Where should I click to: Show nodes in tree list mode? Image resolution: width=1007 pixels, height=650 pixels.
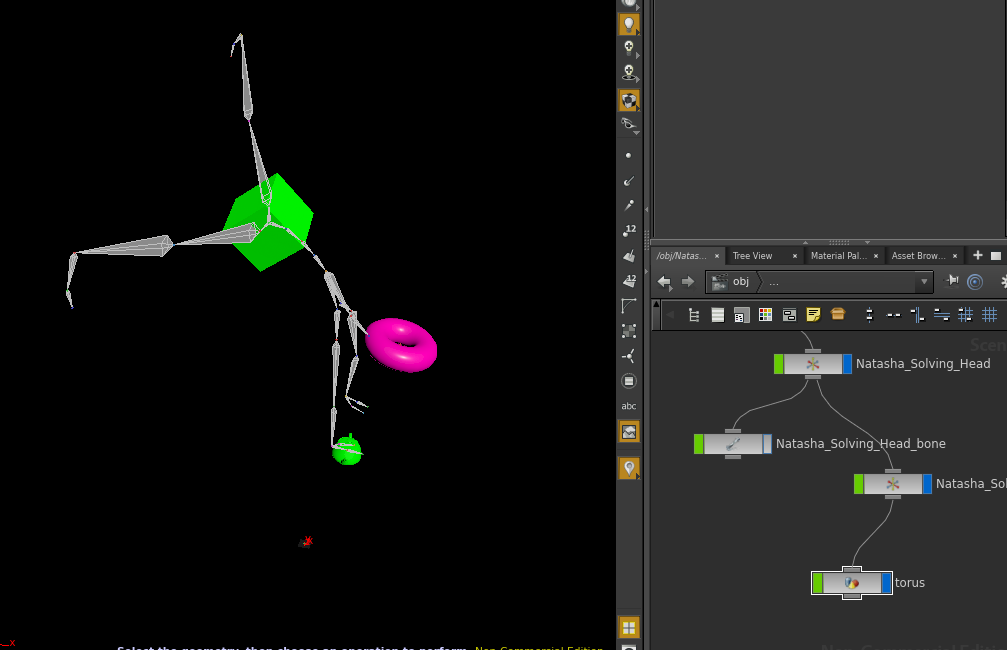click(x=693, y=315)
